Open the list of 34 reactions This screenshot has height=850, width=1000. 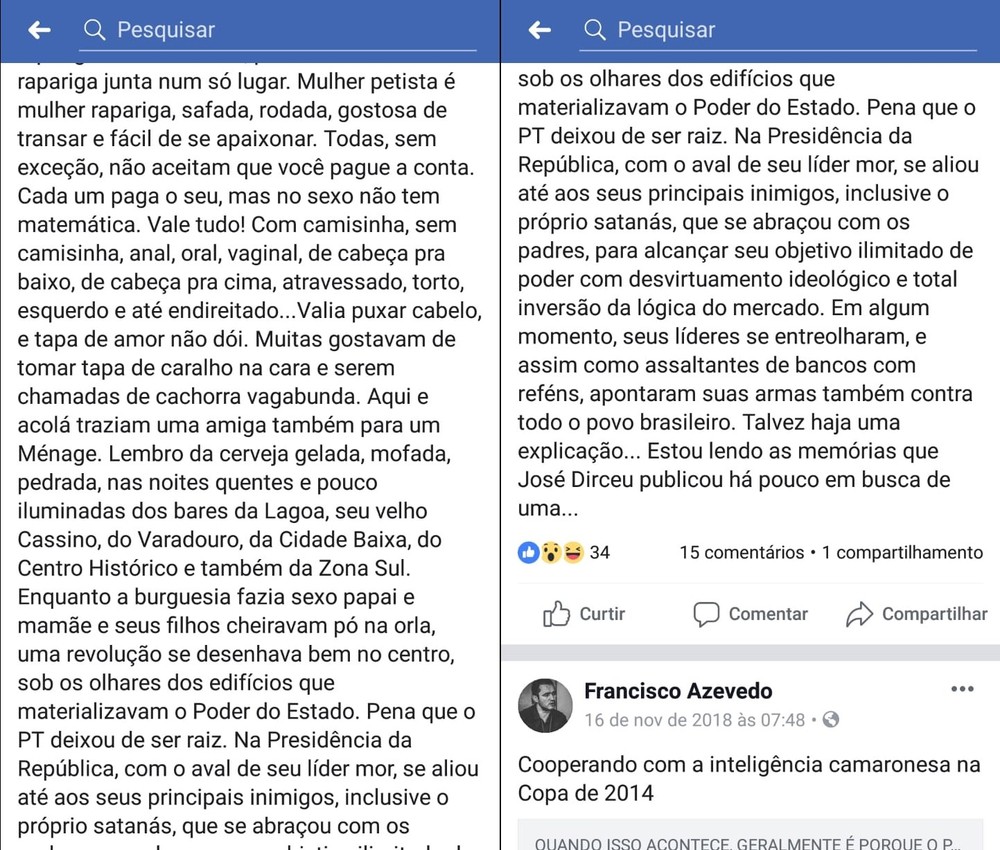pyautogui.click(x=600, y=552)
